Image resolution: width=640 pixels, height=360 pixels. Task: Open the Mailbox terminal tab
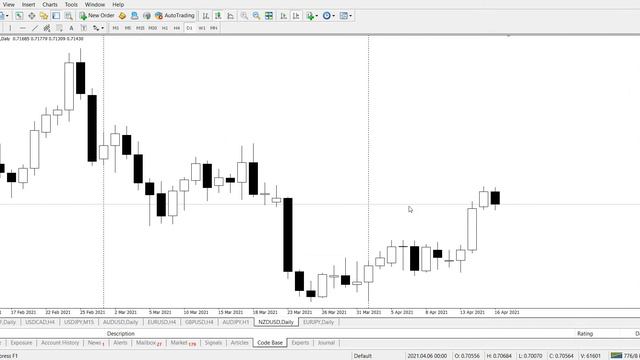click(x=149, y=343)
